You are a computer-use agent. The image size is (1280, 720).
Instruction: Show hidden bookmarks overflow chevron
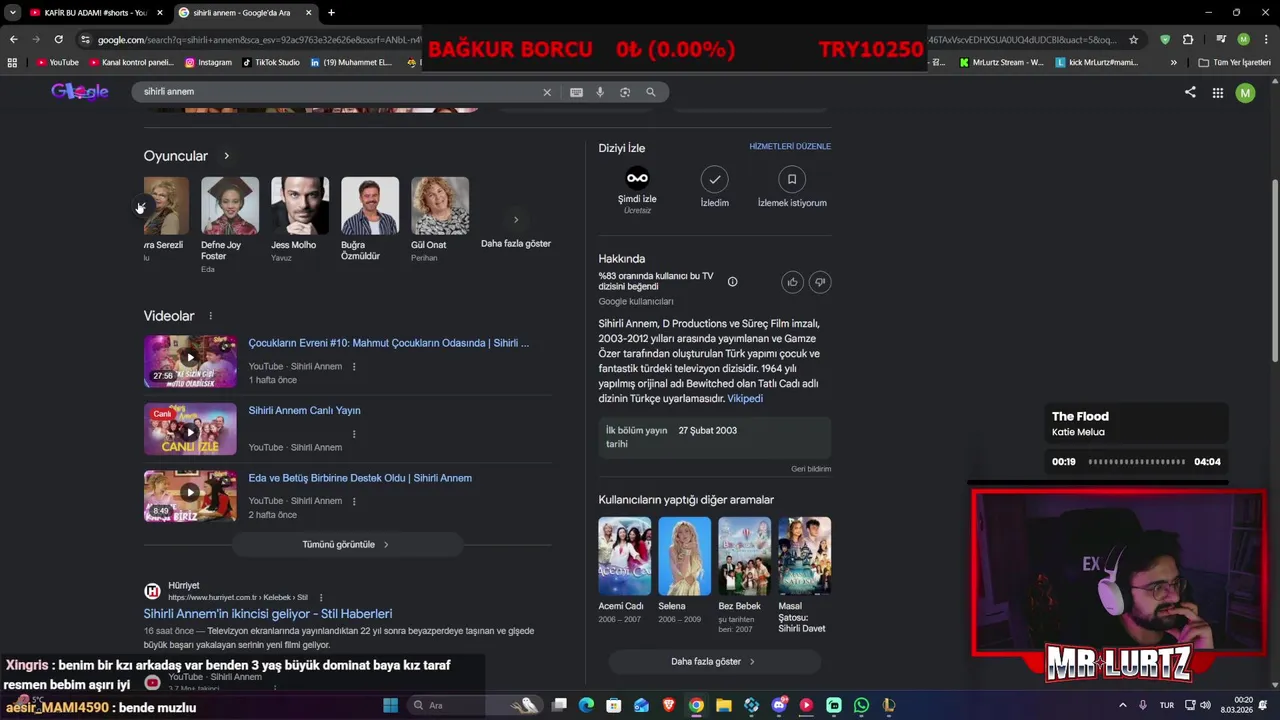pos(1173,62)
